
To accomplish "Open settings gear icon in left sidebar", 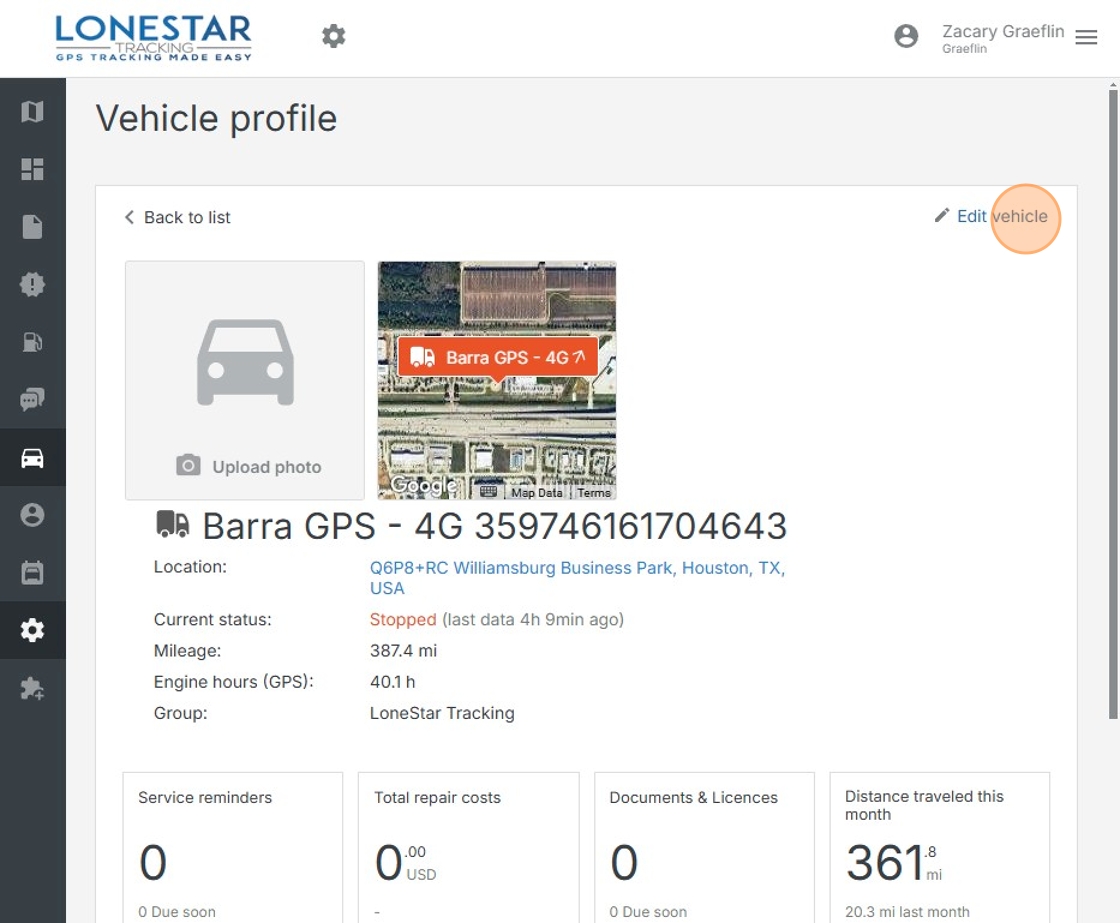I will (x=32, y=631).
